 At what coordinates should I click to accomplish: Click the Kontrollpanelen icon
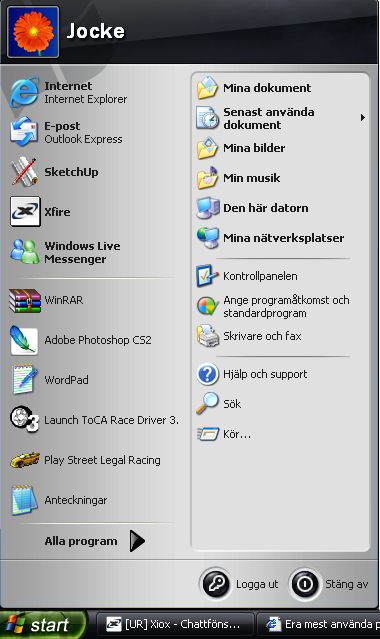[x=208, y=276]
